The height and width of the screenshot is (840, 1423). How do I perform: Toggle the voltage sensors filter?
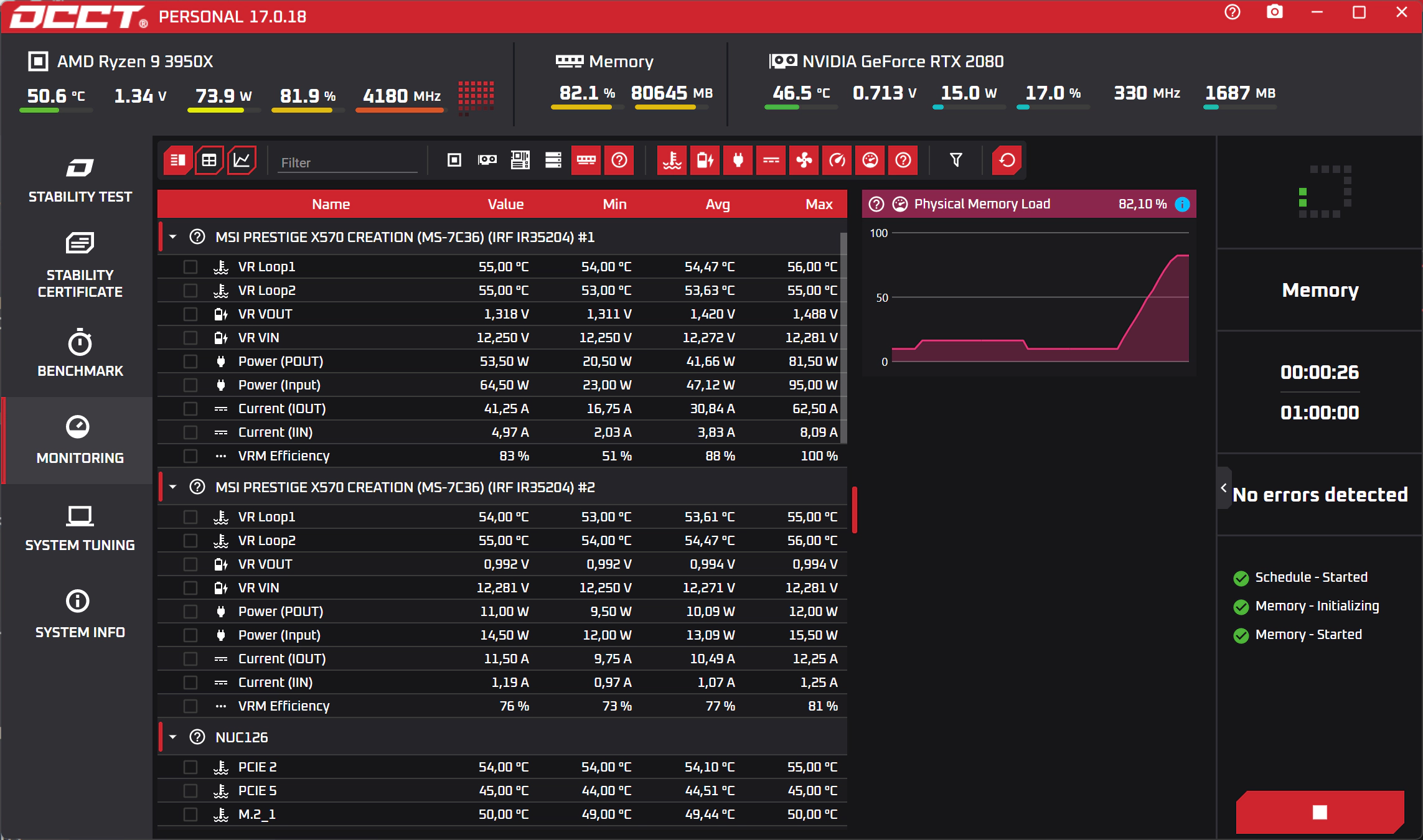pos(705,161)
